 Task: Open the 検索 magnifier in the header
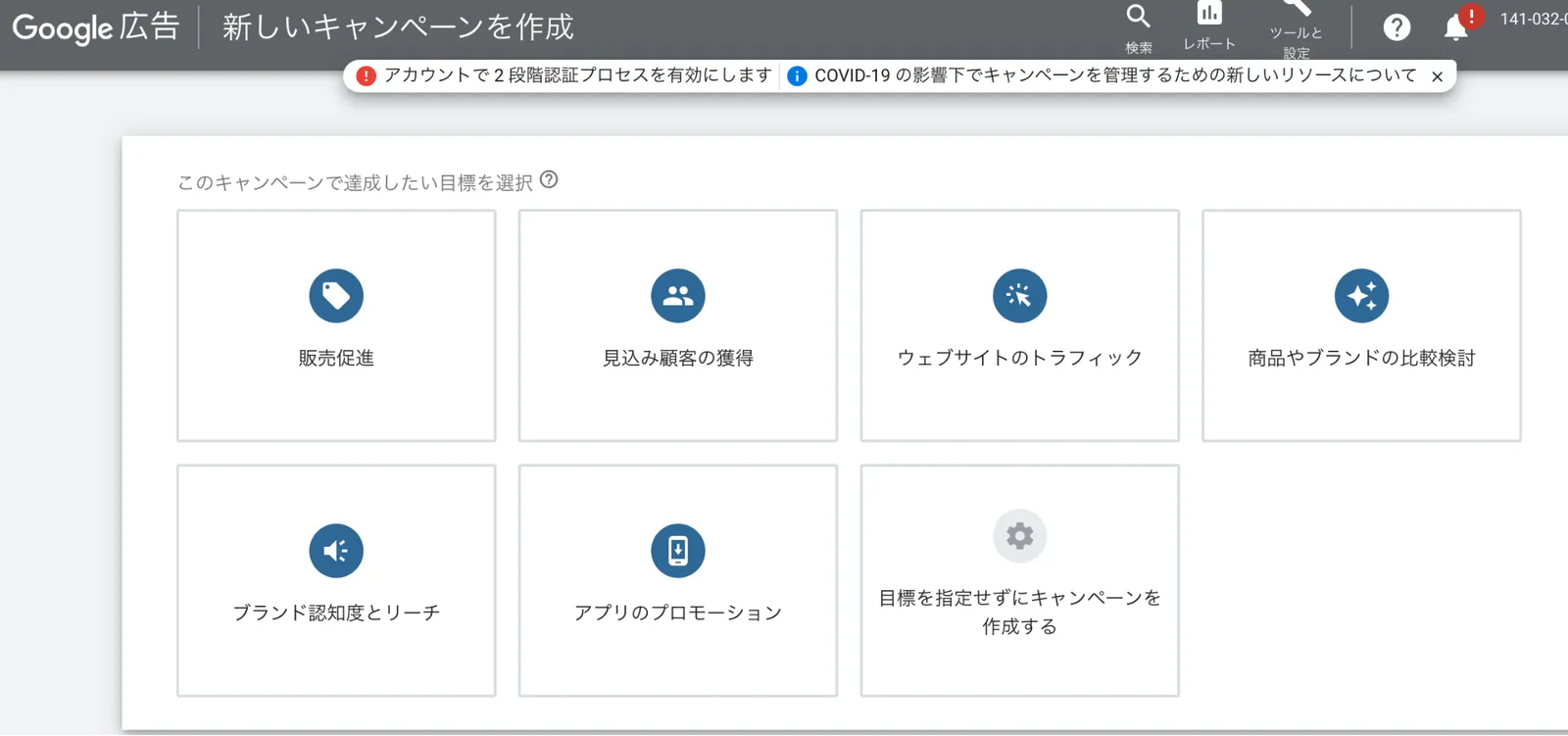(x=1138, y=17)
